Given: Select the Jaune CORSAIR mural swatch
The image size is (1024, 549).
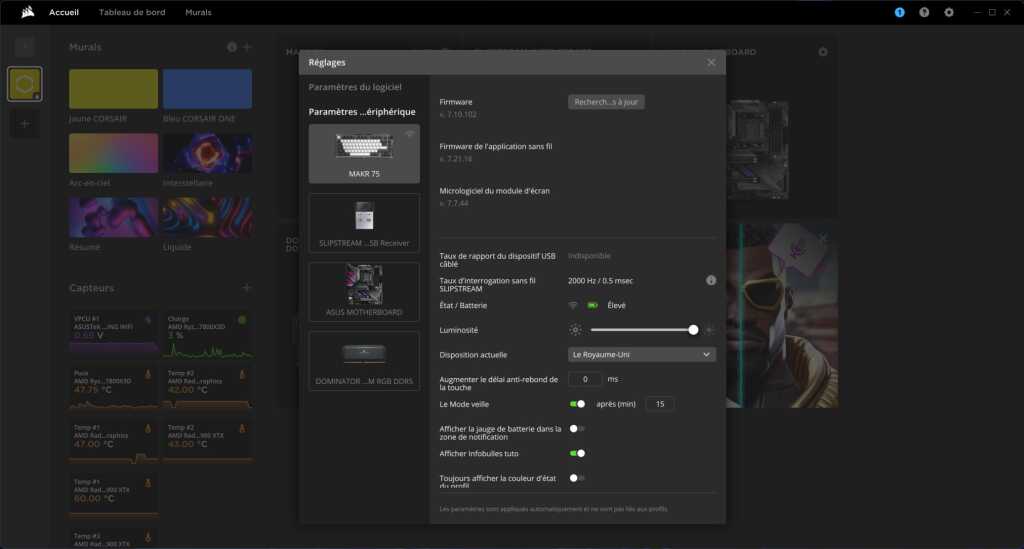Looking at the screenshot, I should point(113,89).
